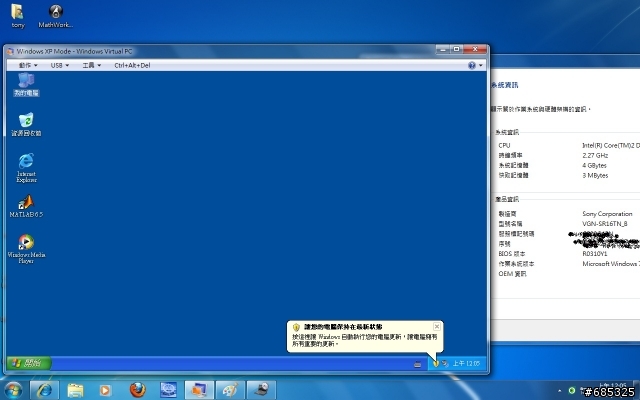Open the 工具 (Tools) menu
This screenshot has width=640, height=400.
click(91, 65)
